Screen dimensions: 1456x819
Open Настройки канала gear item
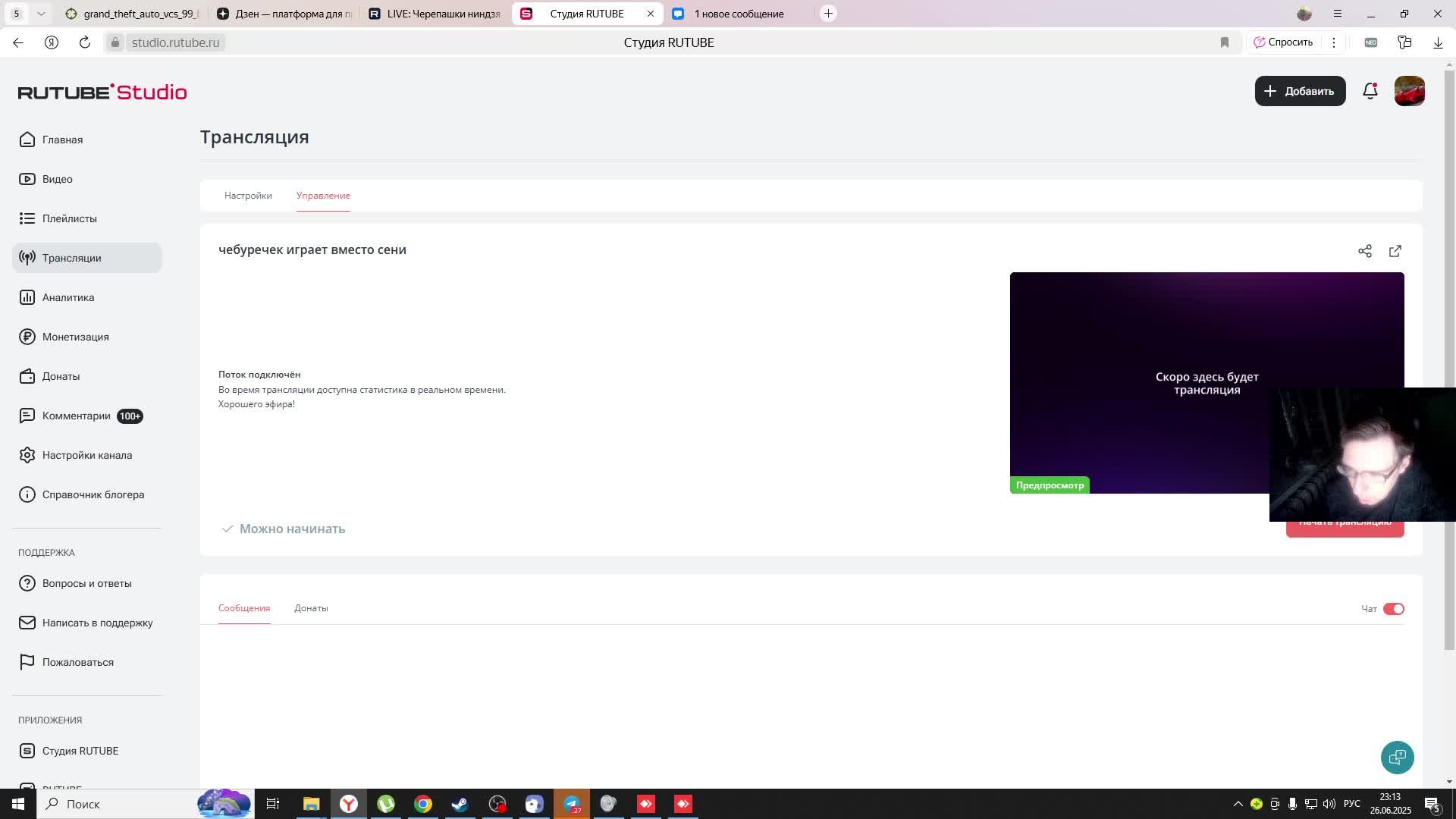tap(86, 455)
